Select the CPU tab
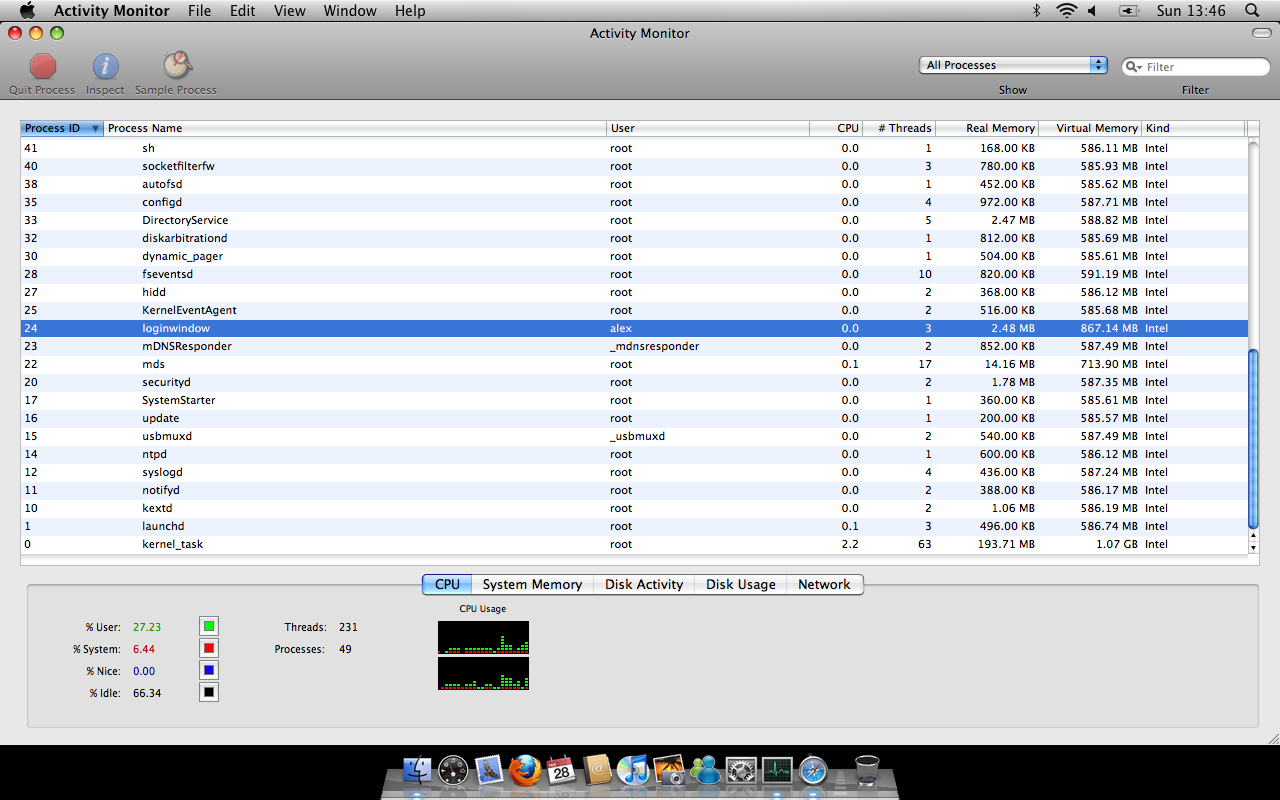1280x800 pixels. click(x=447, y=584)
